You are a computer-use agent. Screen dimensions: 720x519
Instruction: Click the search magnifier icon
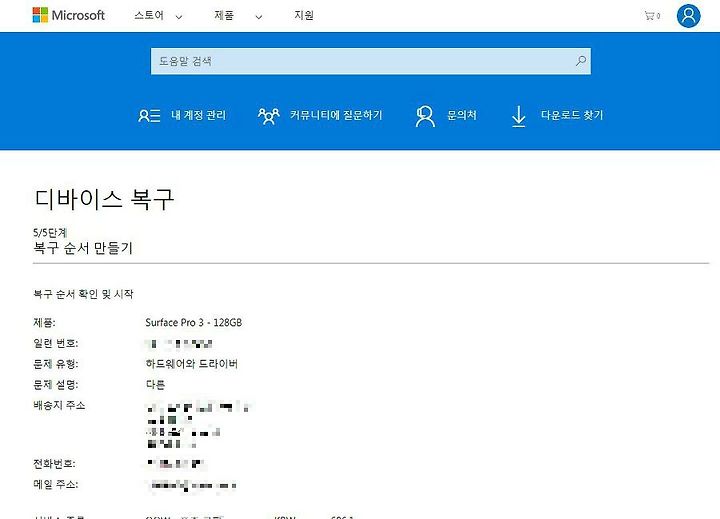[x=581, y=61]
